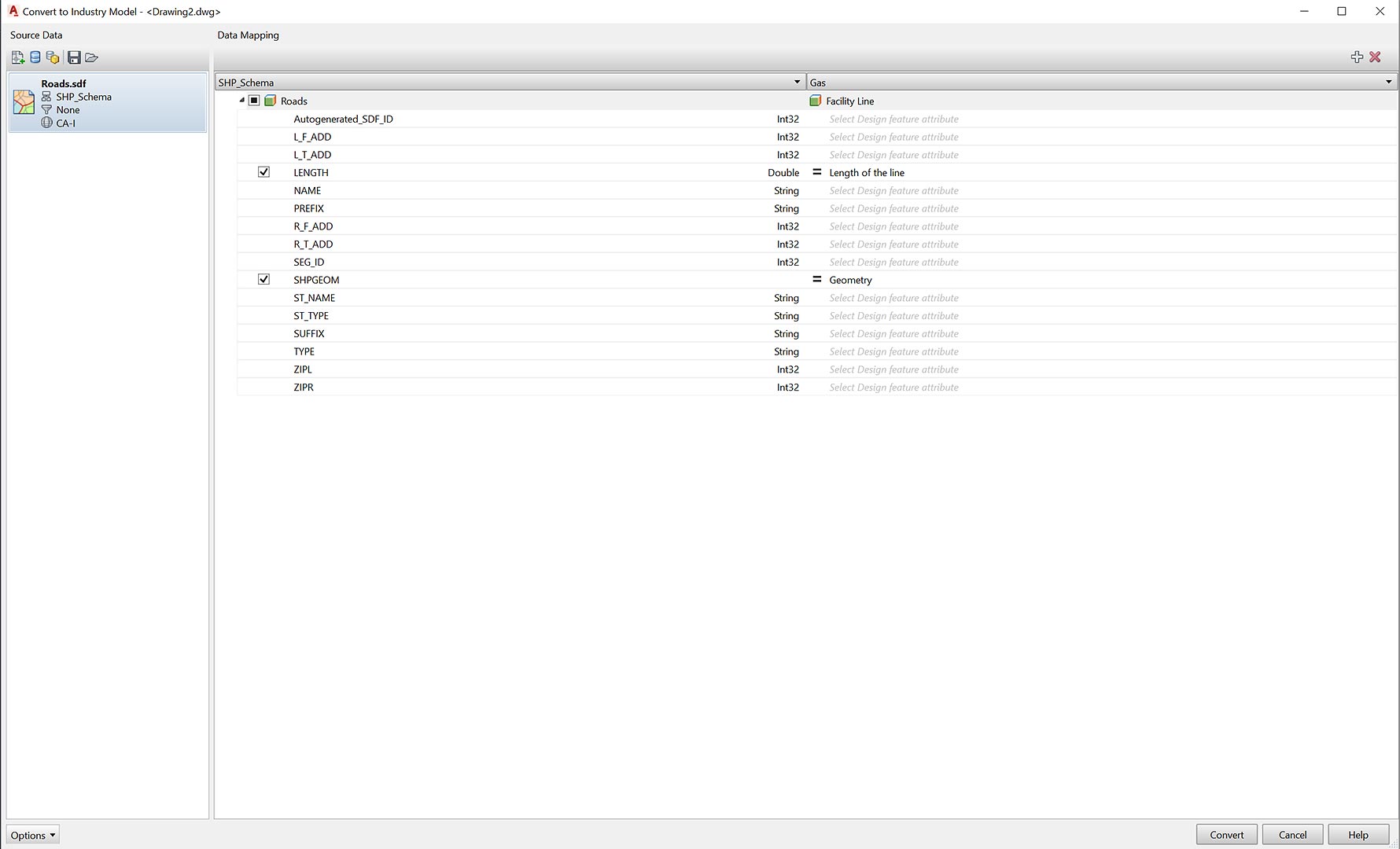Click the plus icon to add a mapping
Viewport: 1400px width, 849px height.
point(1357,57)
